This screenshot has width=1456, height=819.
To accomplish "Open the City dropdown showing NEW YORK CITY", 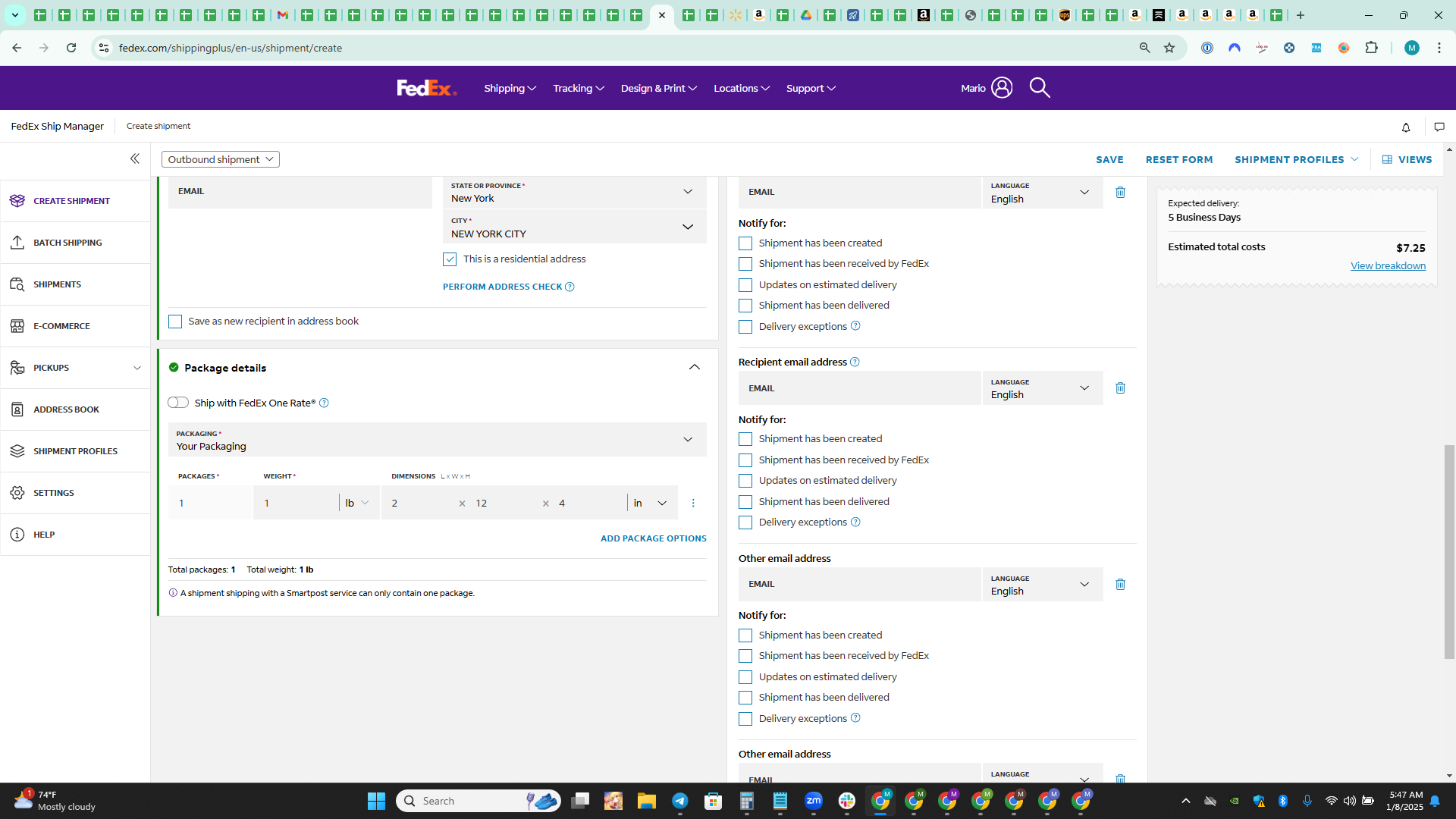I will [x=574, y=227].
